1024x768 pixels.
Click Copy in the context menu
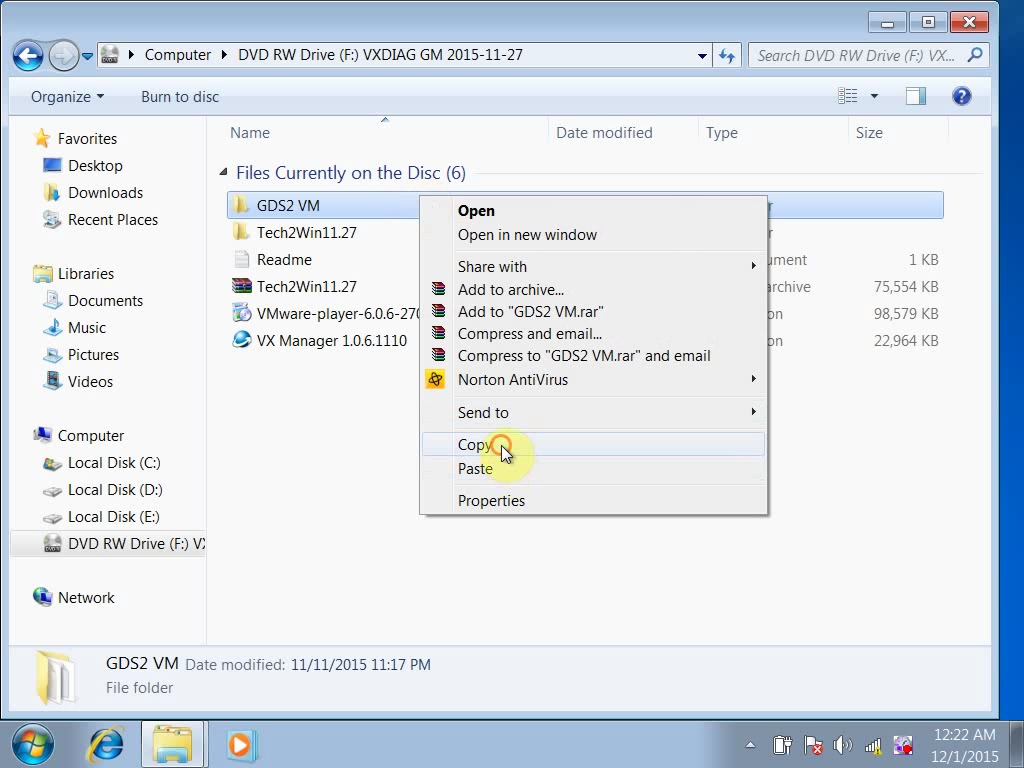[x=593, y=444]
